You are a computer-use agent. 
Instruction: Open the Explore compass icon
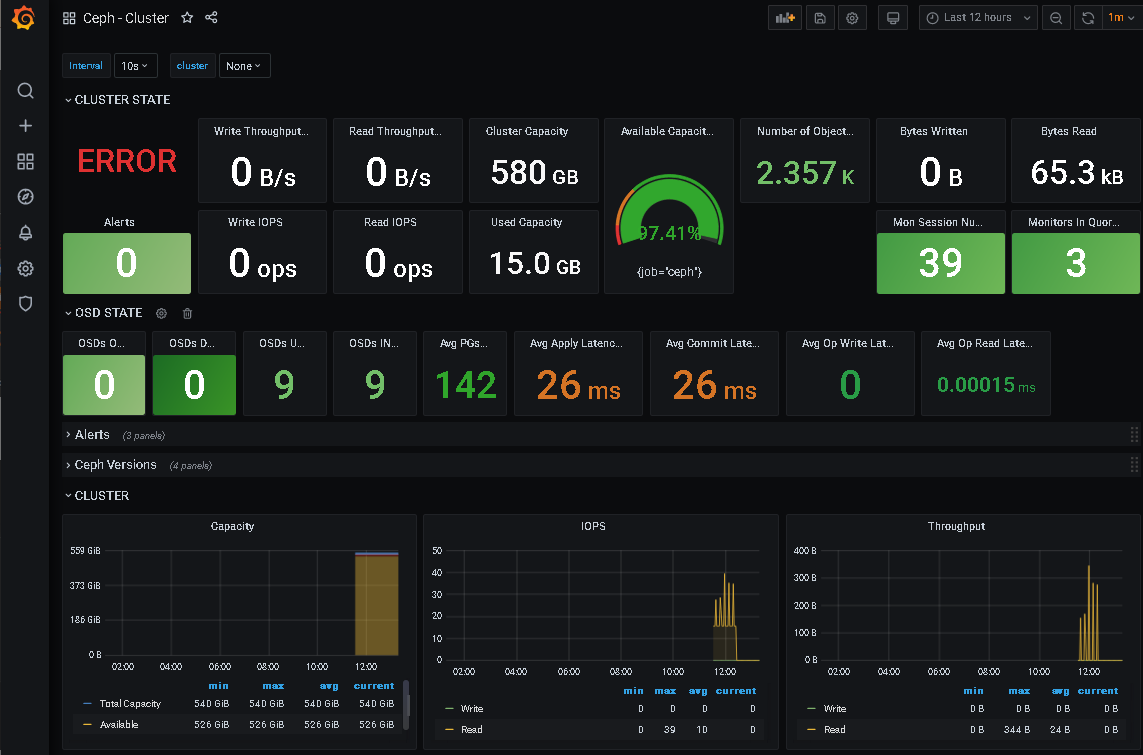(26, 197)
